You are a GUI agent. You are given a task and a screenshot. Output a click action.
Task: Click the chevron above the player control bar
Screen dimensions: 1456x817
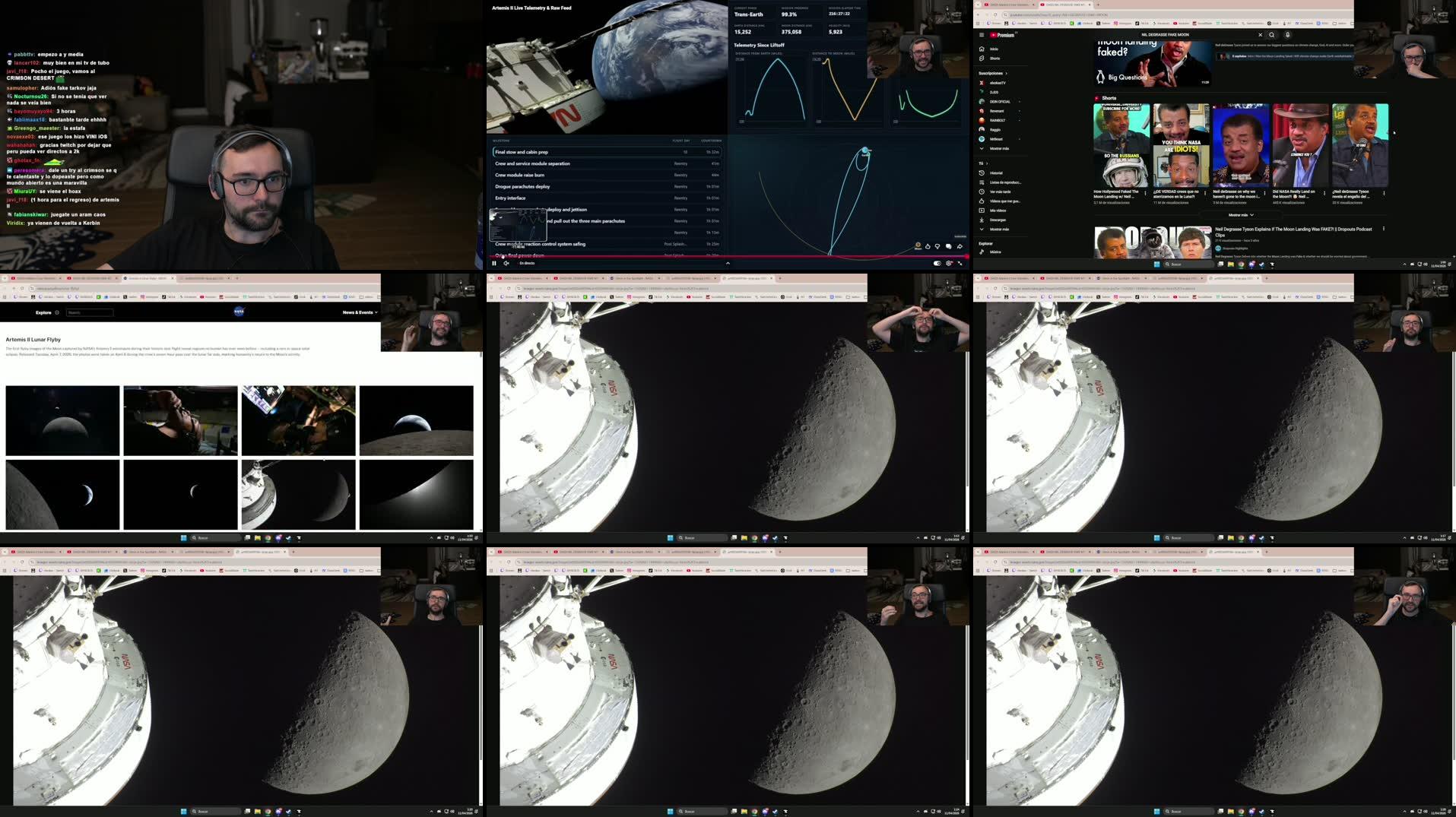(728, 263)
